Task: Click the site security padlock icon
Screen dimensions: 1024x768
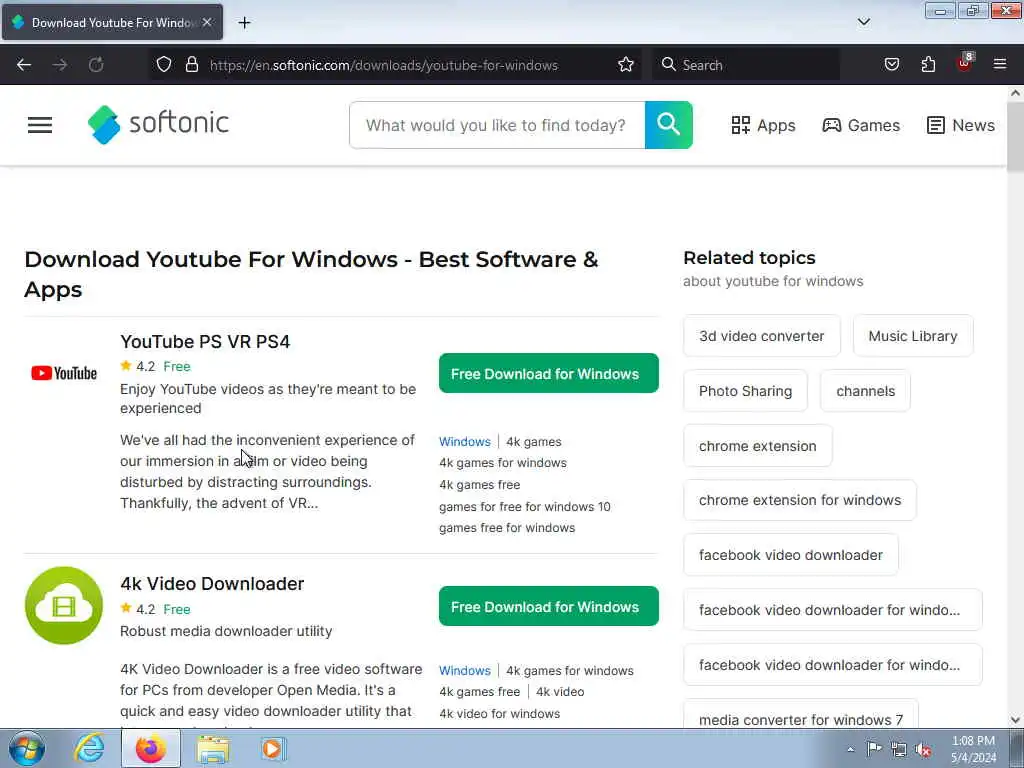Action: (x=191, y=65)
